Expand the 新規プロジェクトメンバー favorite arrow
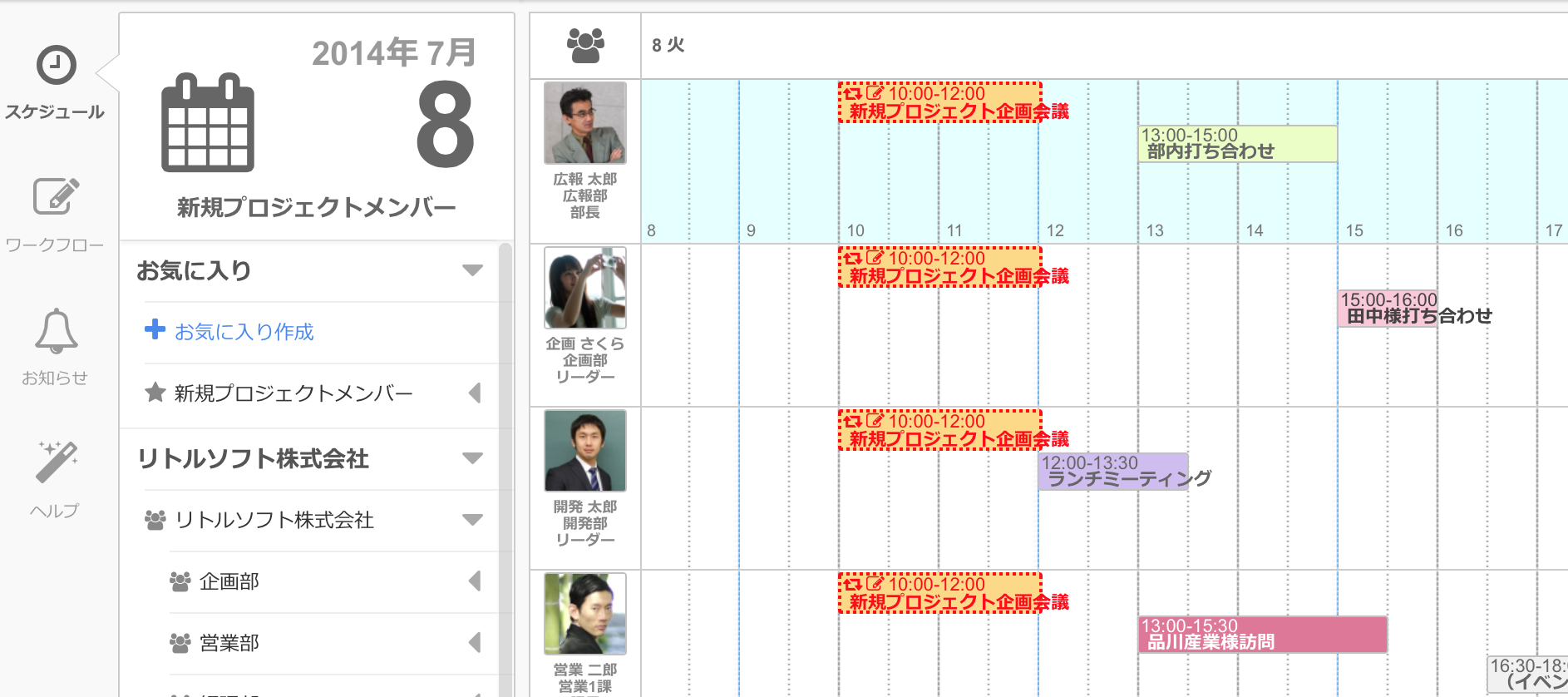Image resolution: width=1568 pixels, height=697 pixels. pos(475,393)
